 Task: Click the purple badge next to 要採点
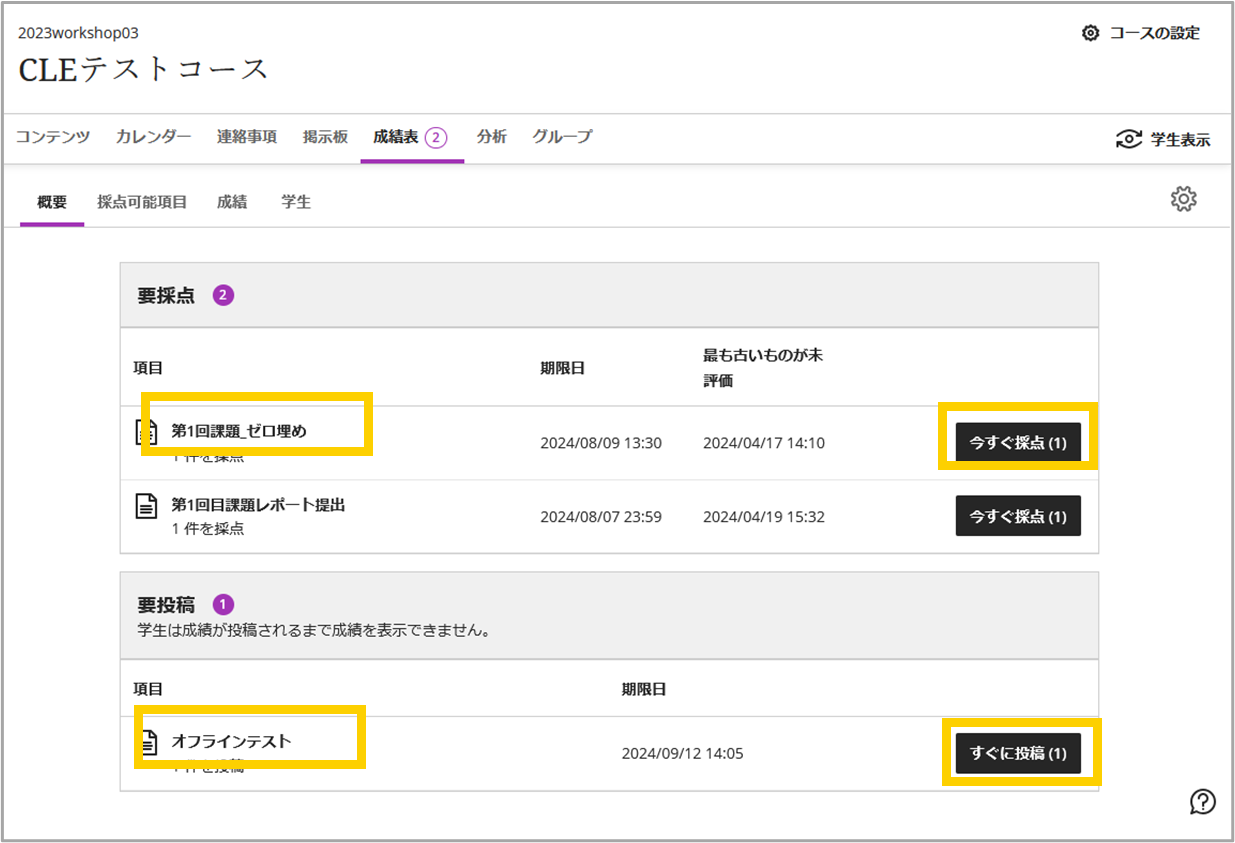(x=223, y=295)
